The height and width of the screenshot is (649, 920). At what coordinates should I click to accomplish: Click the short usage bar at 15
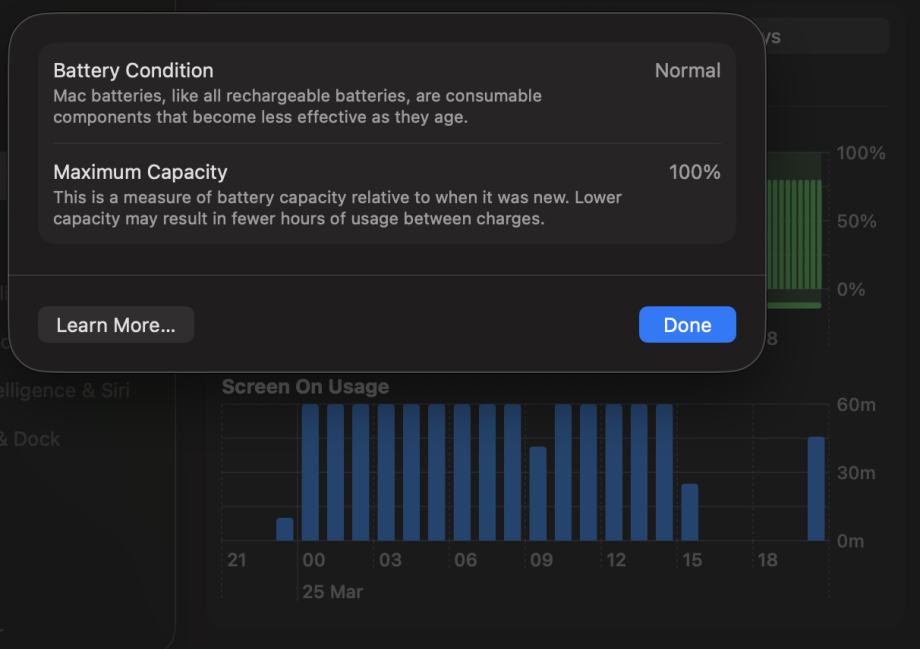pos(690,512)
